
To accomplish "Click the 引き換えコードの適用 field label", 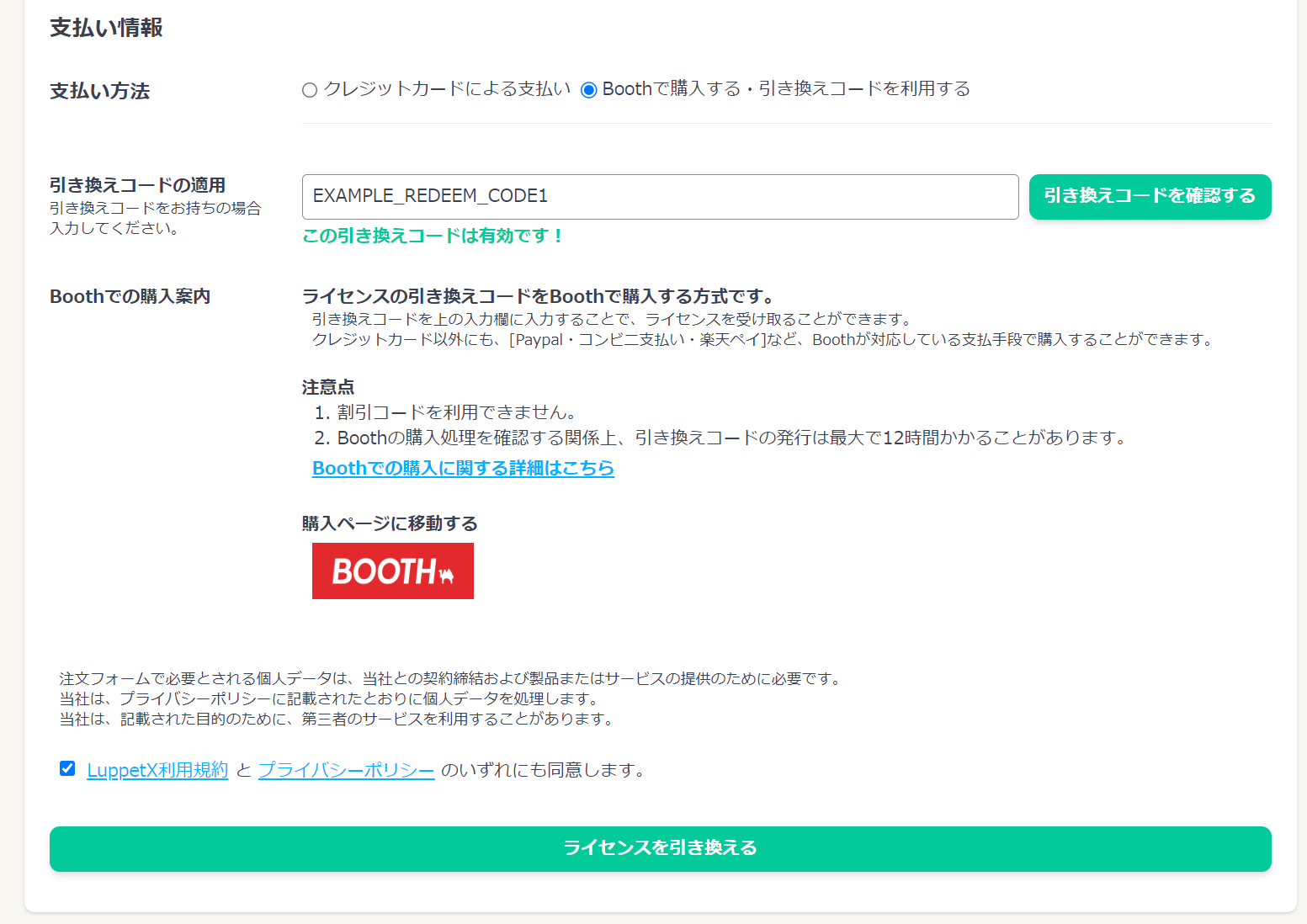I will click(x=137, y=185).
